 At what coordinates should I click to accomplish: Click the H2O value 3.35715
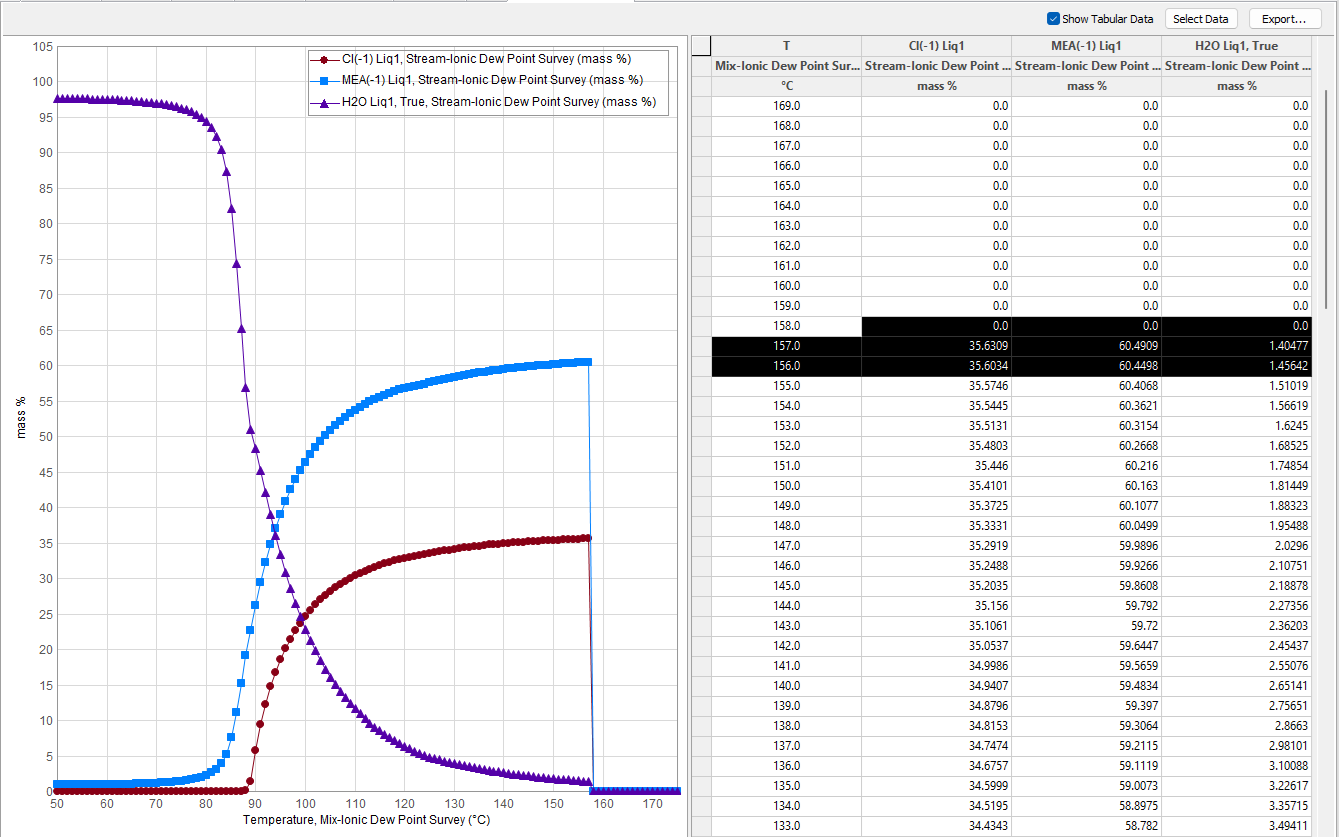point(1236,806)
